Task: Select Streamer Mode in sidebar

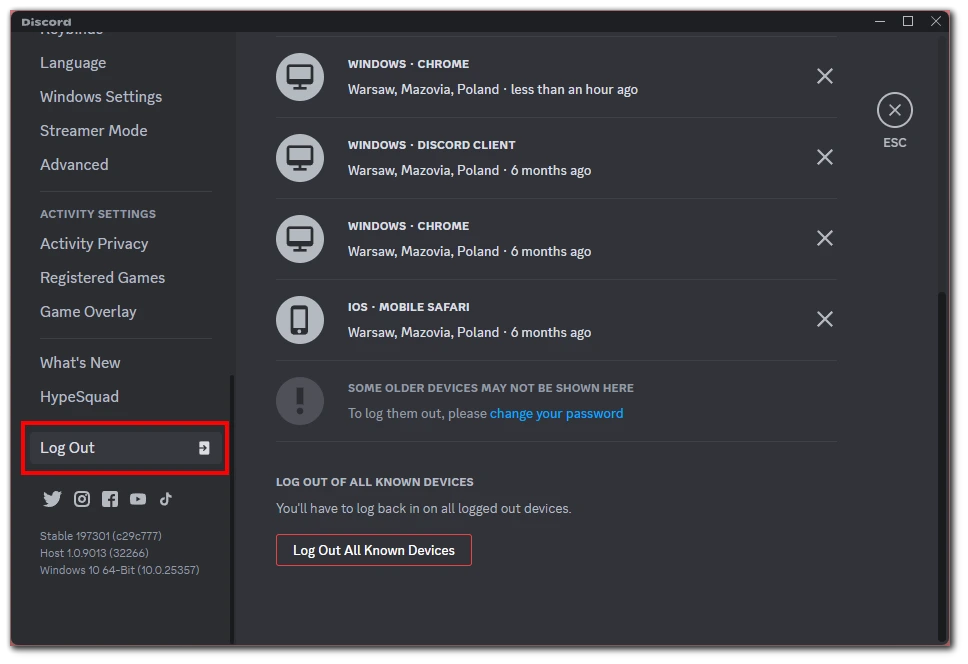Action: pyautogui.click(x=94, y=131)
